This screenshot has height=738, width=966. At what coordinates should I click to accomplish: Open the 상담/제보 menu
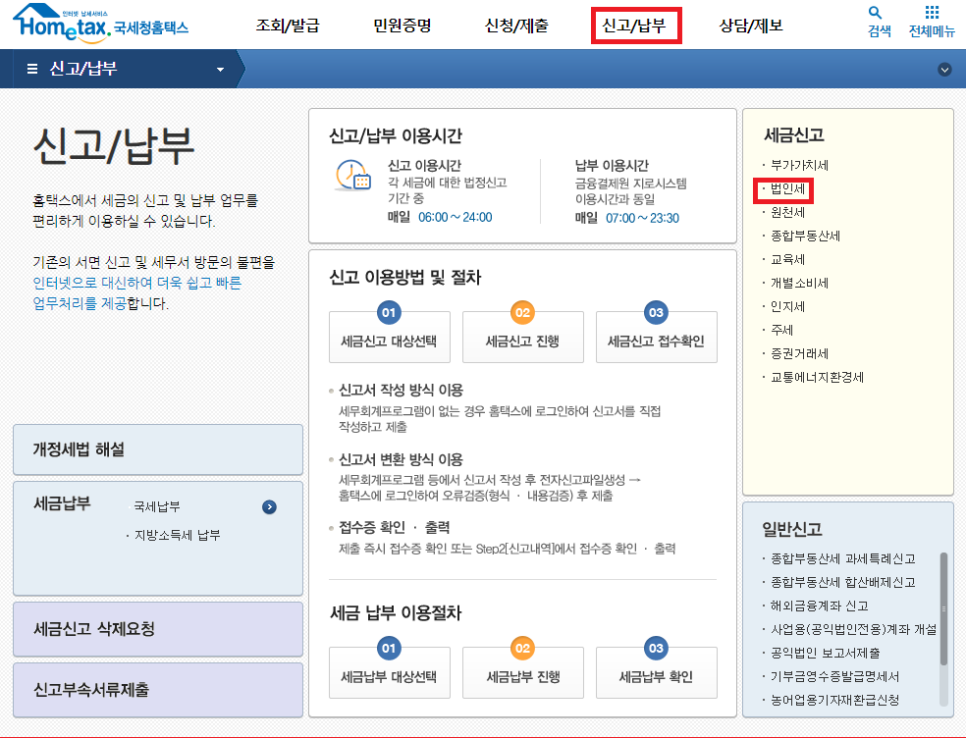[x=751, y=26]
